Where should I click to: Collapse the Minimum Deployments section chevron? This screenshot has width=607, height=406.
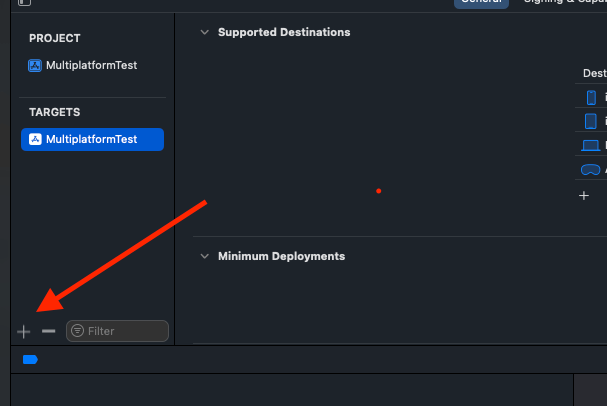coord(205,256)
